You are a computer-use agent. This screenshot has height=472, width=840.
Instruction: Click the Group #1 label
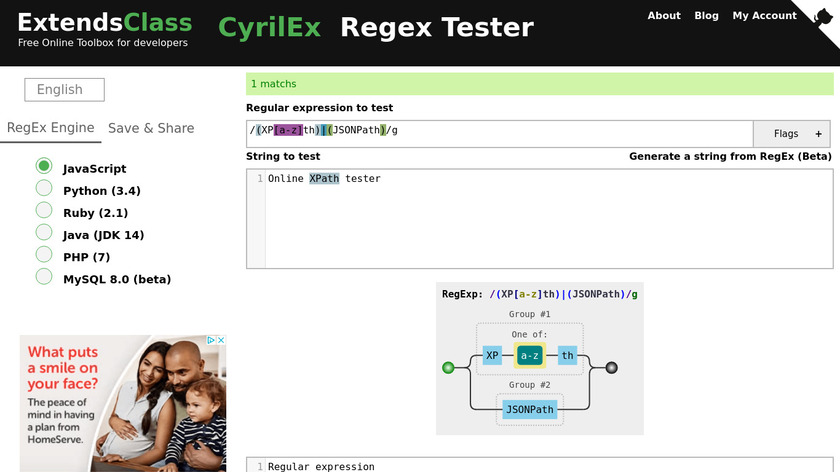click(529, 314)
